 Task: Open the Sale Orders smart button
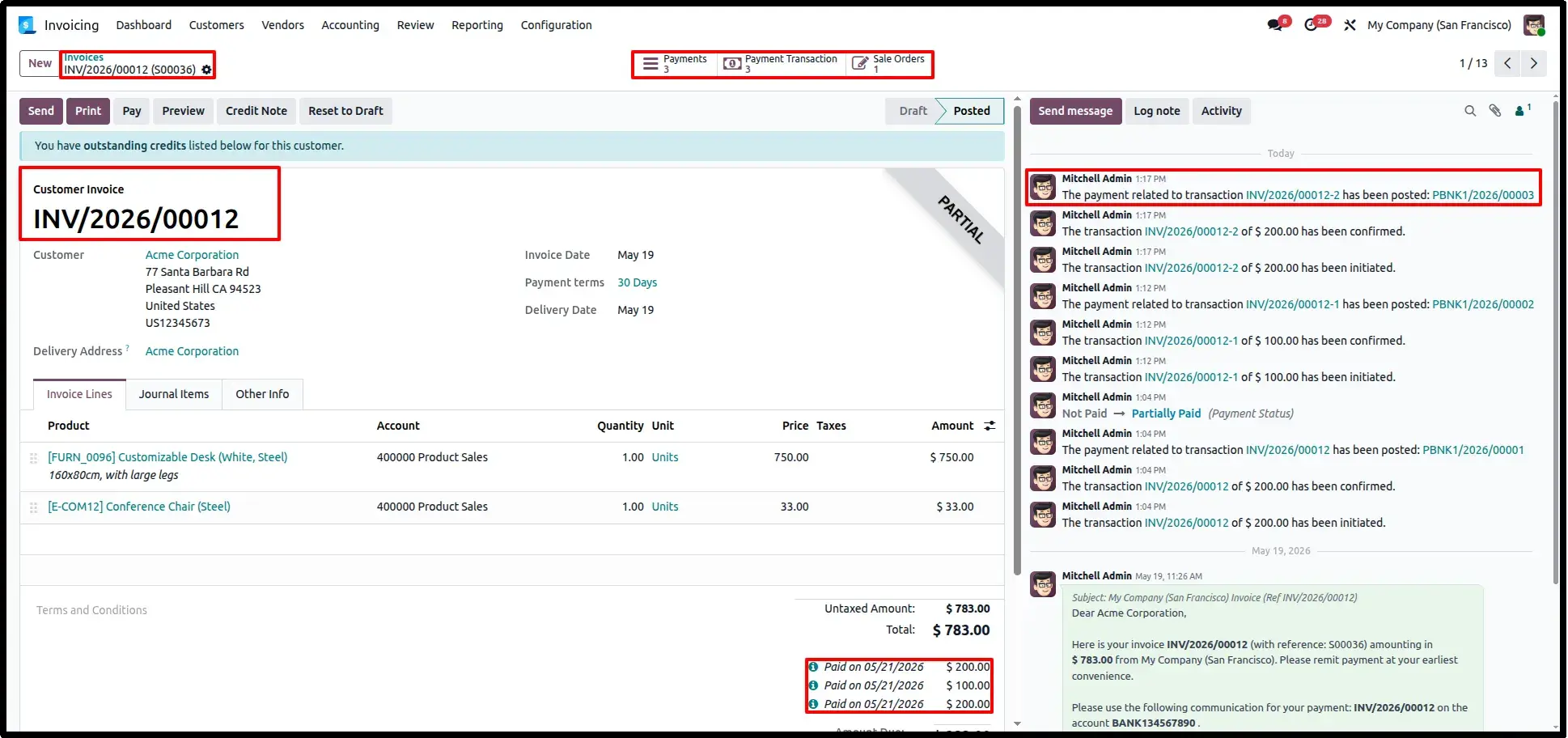(x=889, y=64)
